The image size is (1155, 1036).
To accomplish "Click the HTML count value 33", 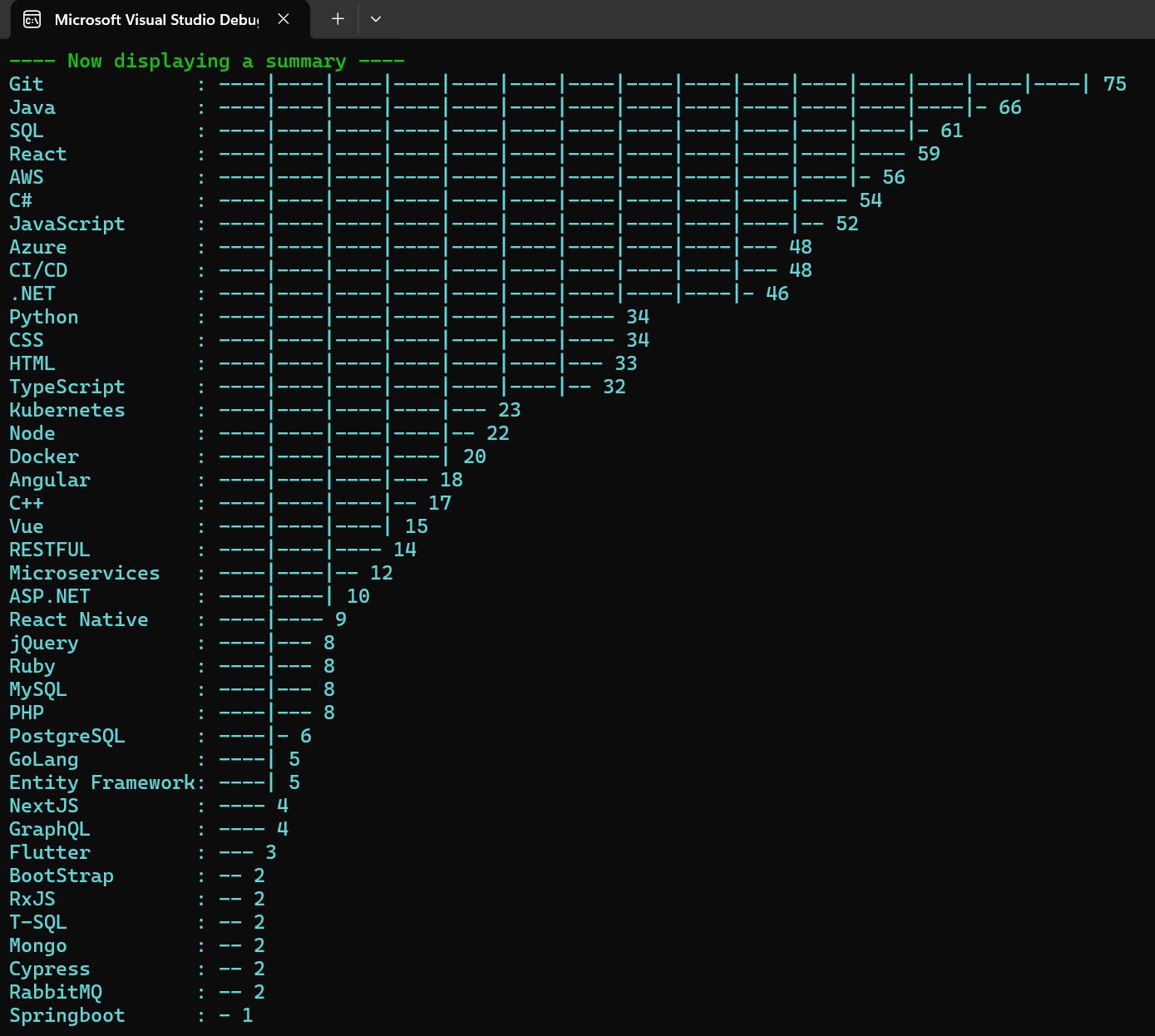I will click(625, 363).
